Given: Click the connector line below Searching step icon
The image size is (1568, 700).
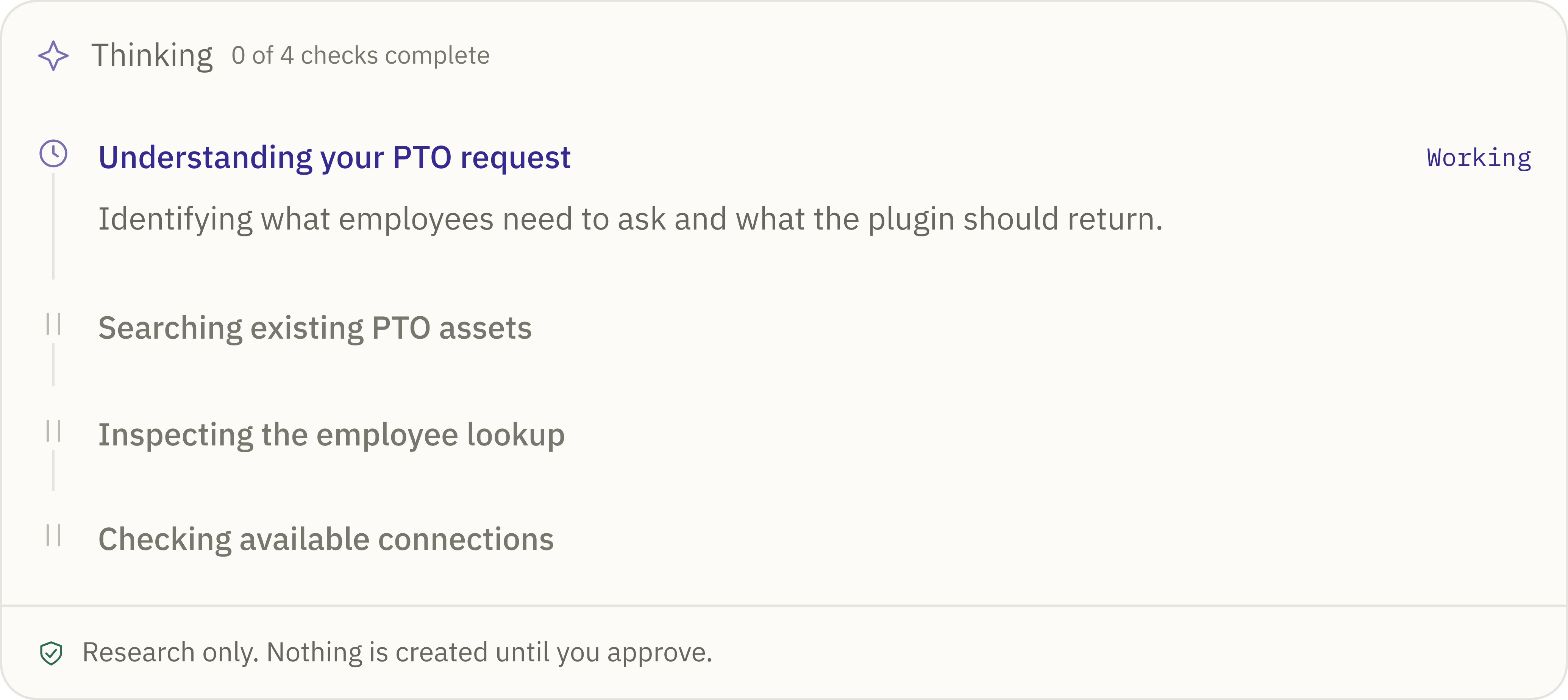Looking at the screenshot, I should tap(53, 365).
